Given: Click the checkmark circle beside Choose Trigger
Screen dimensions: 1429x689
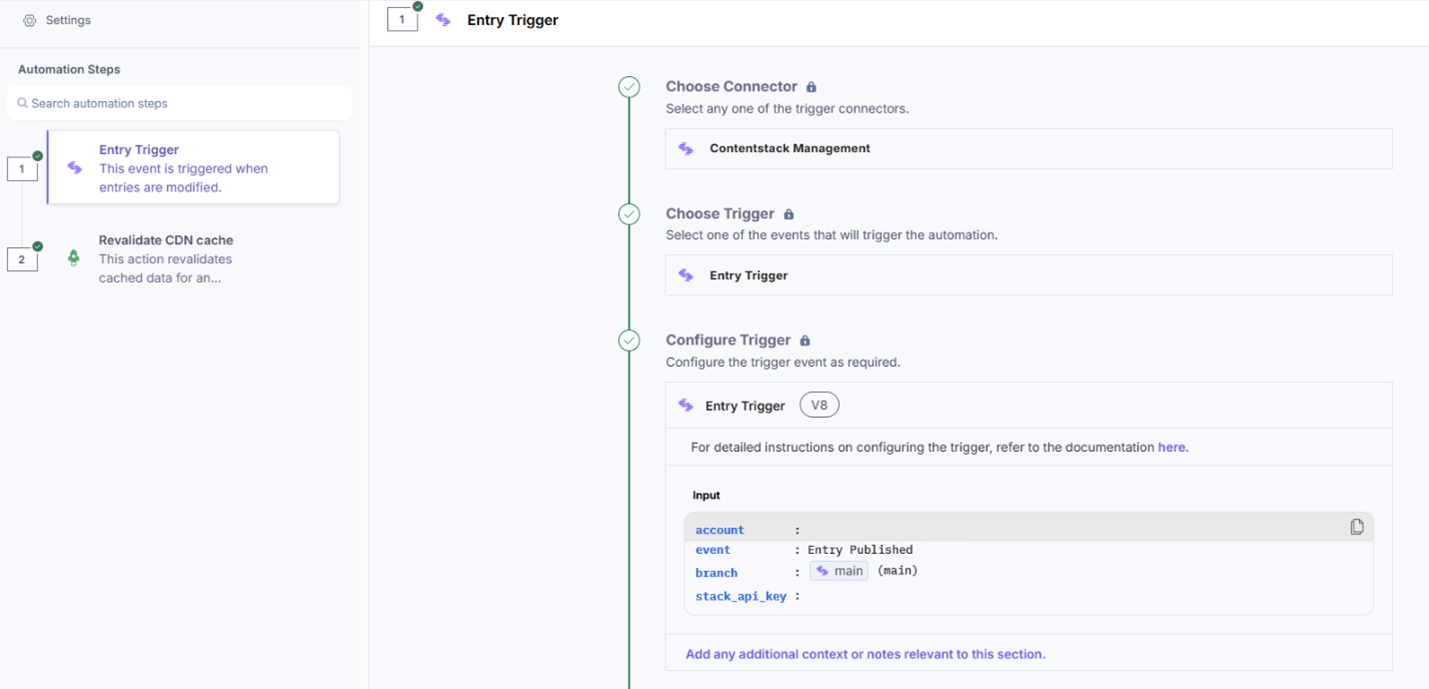Looking at the screenshot, I should pos(629,213).
